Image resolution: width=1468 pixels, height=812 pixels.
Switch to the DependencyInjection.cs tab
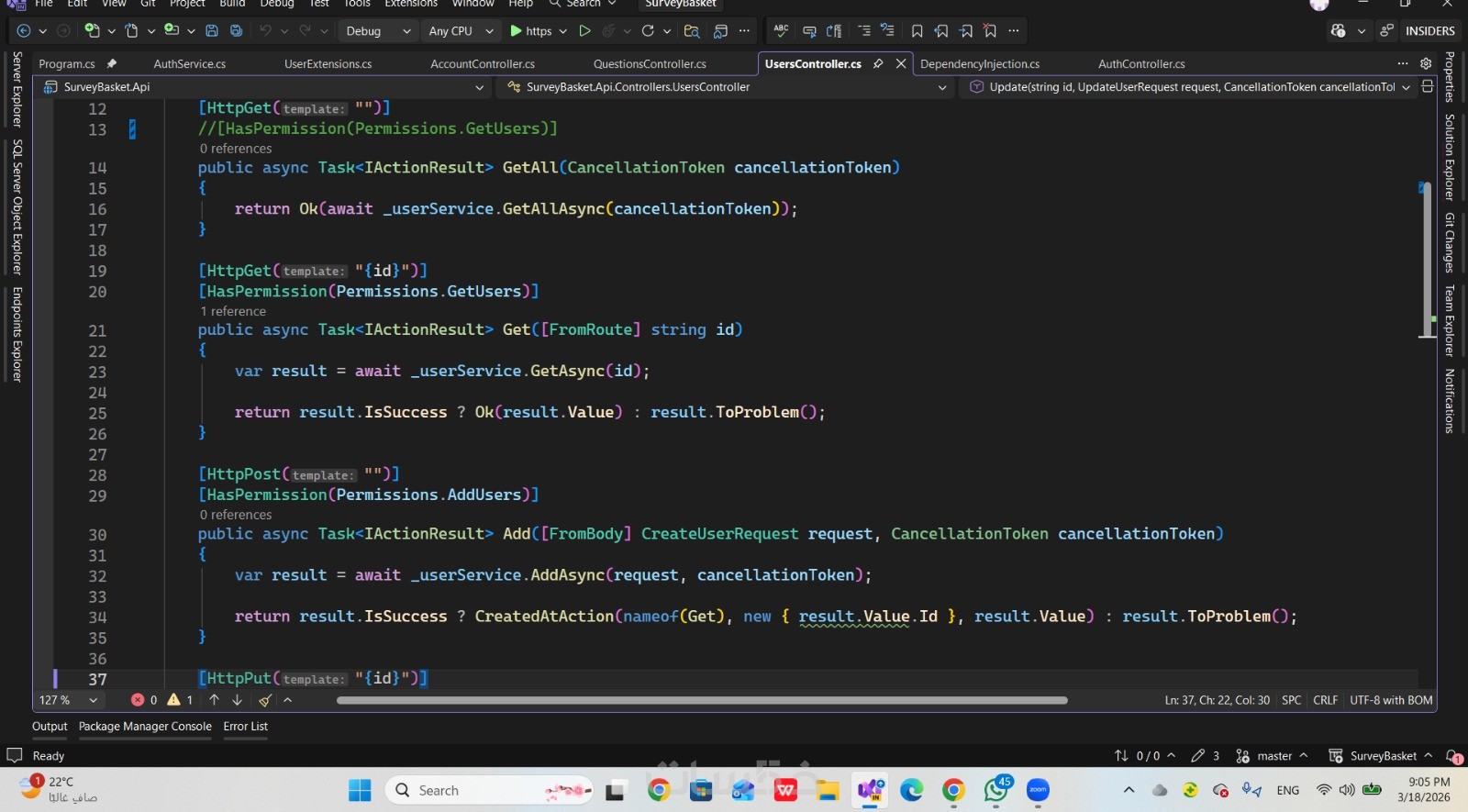click(980, 64)
